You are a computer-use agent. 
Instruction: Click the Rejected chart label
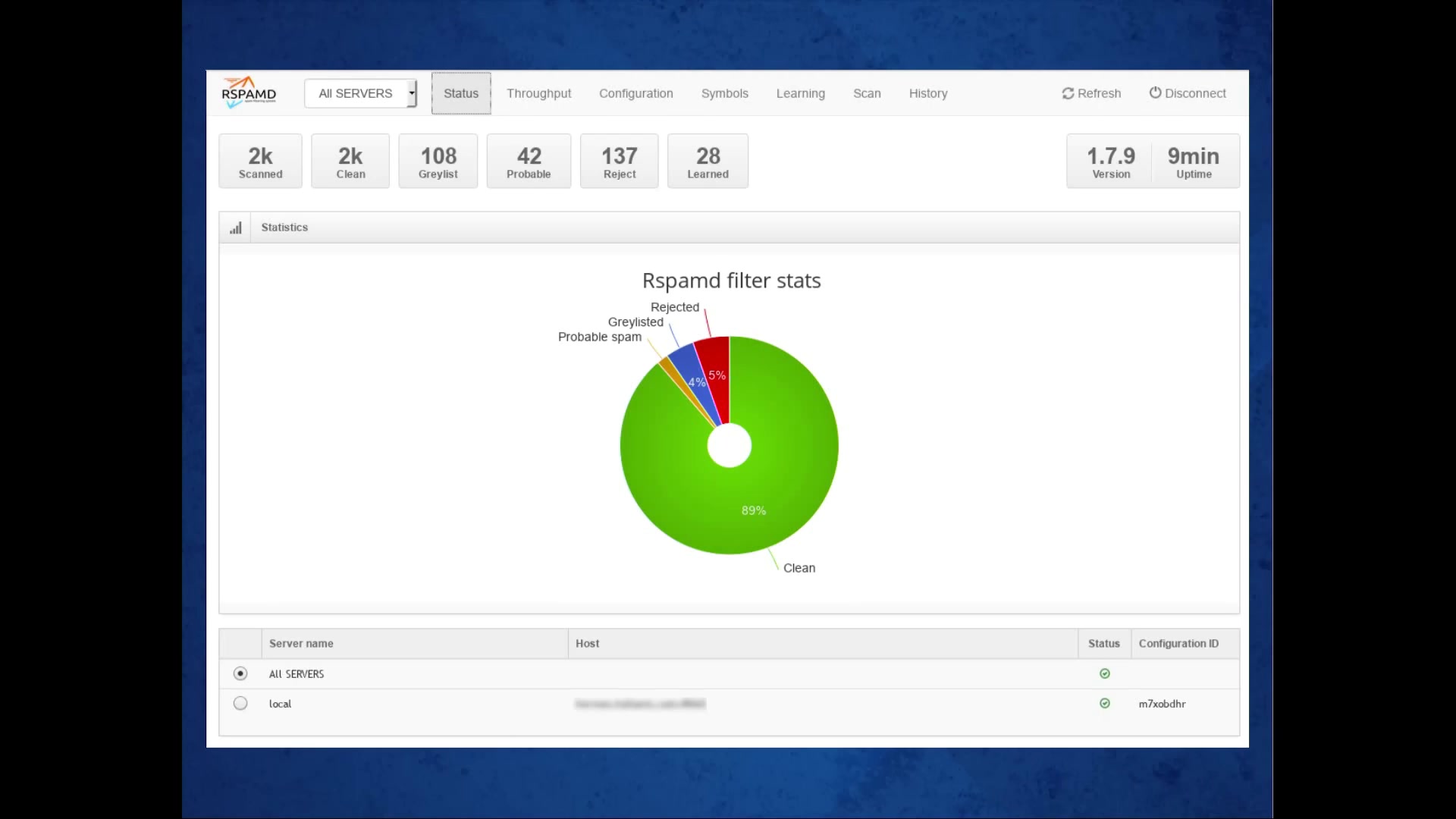[674, 307]
